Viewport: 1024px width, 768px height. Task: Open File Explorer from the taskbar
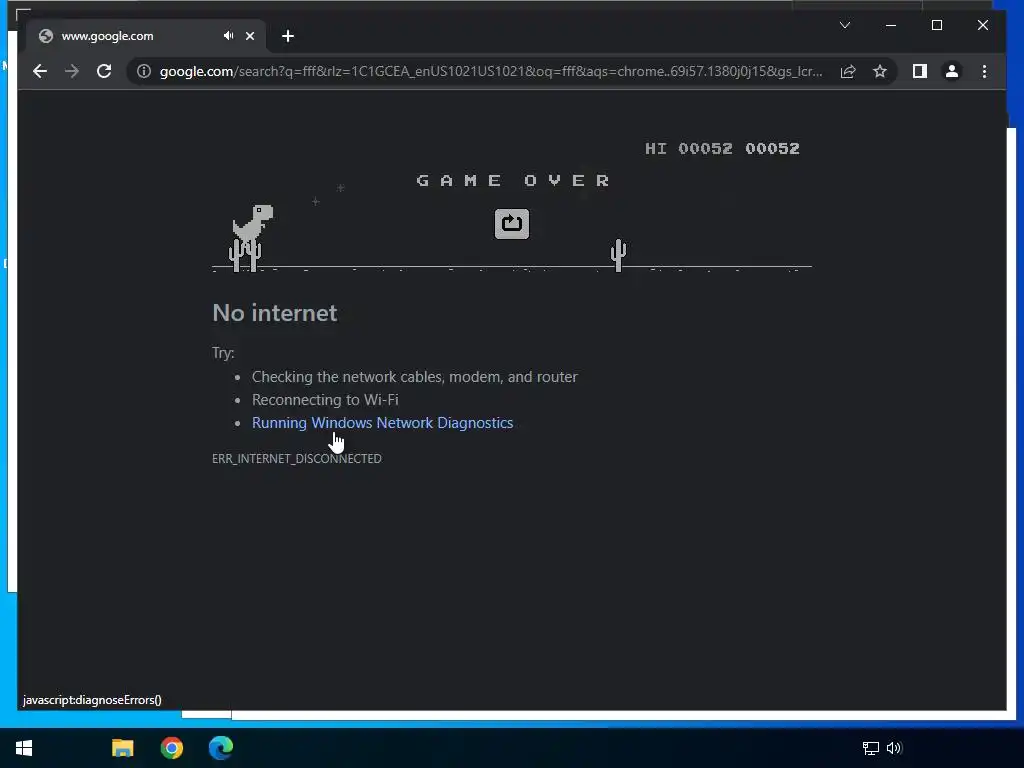[x=122, y=748]
